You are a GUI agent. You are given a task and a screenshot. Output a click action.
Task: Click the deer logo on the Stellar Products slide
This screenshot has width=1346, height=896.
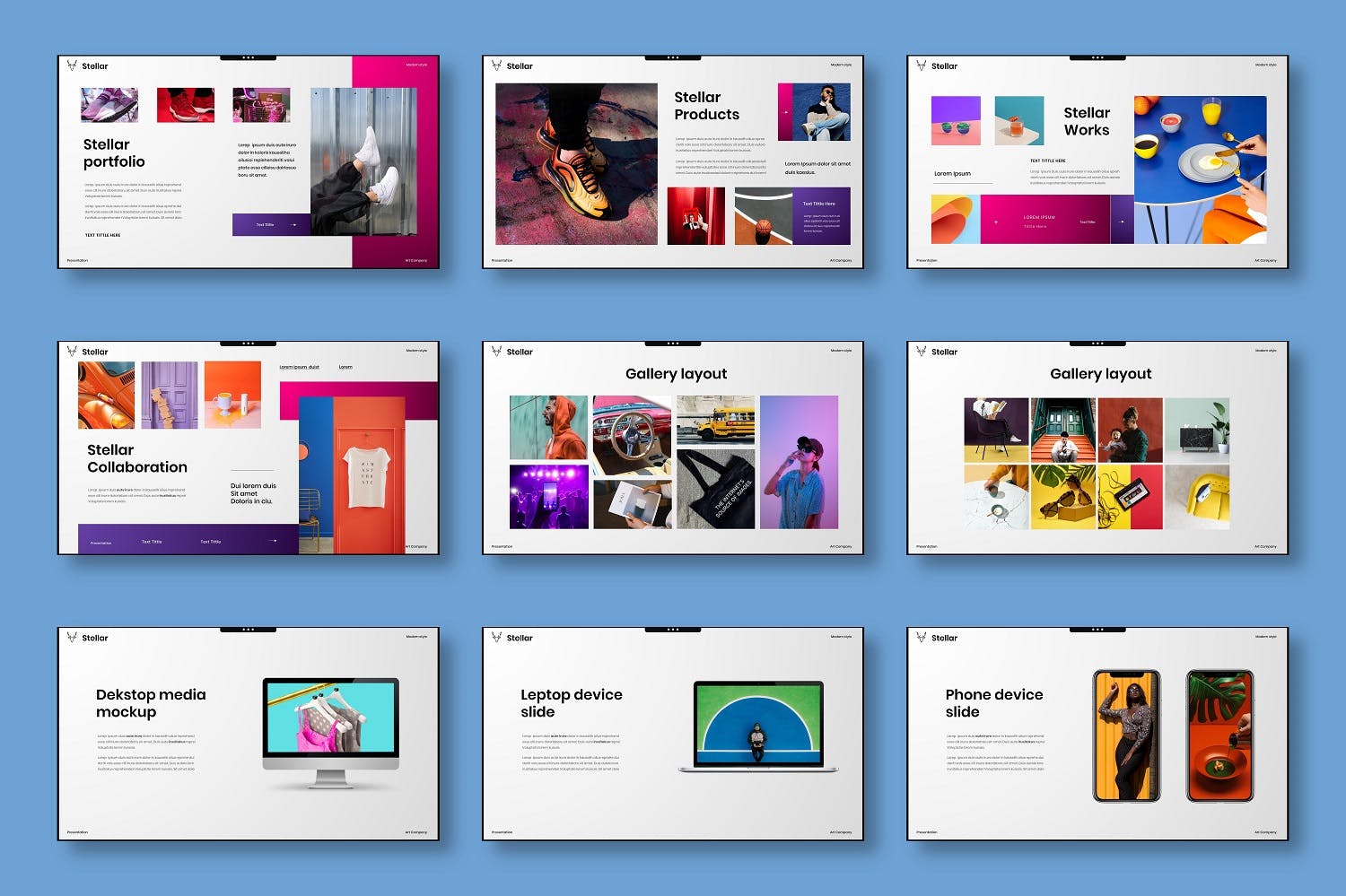(x=496, y=65)
